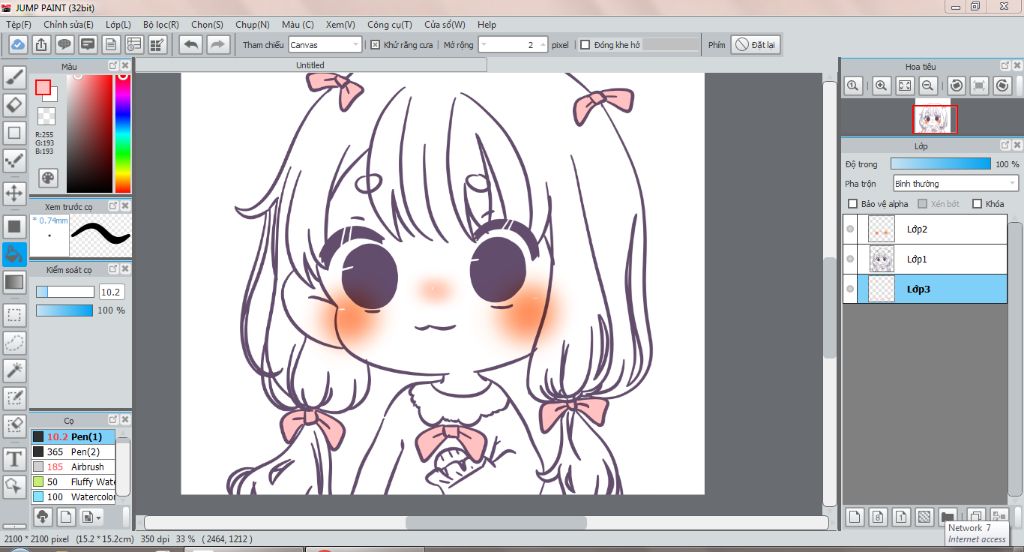Select the rectangle shape tool
Viewport: 1024px width, 552px height.
point(14,133)
